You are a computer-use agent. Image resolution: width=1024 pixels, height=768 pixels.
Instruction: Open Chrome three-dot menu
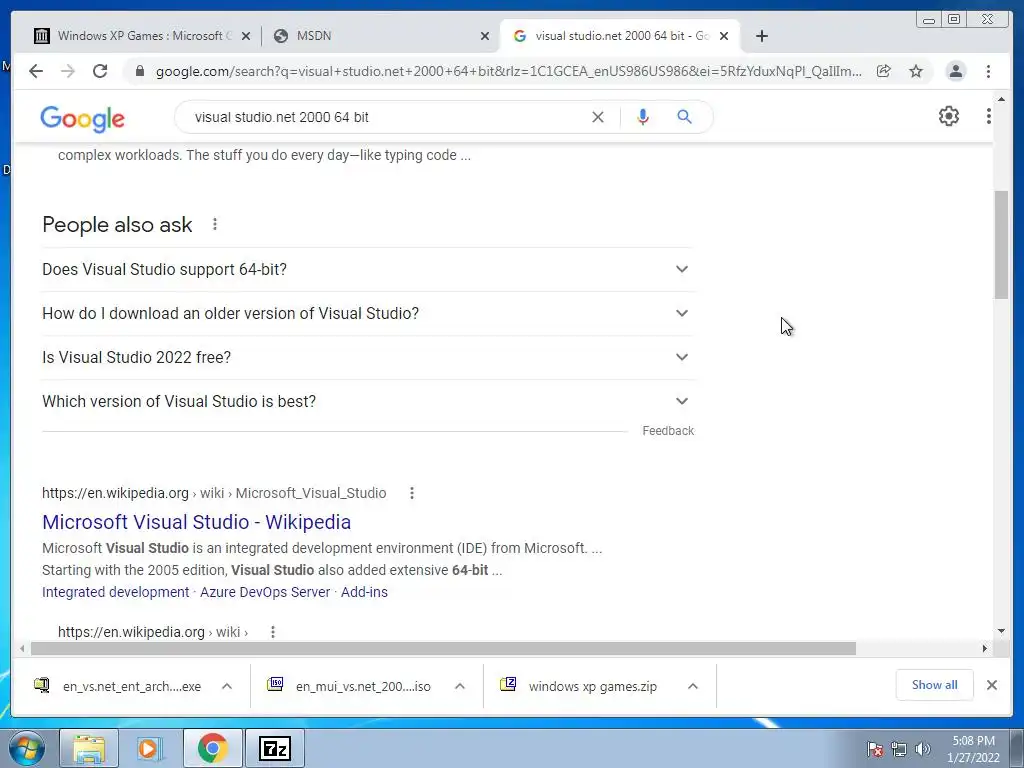point(988,71)
